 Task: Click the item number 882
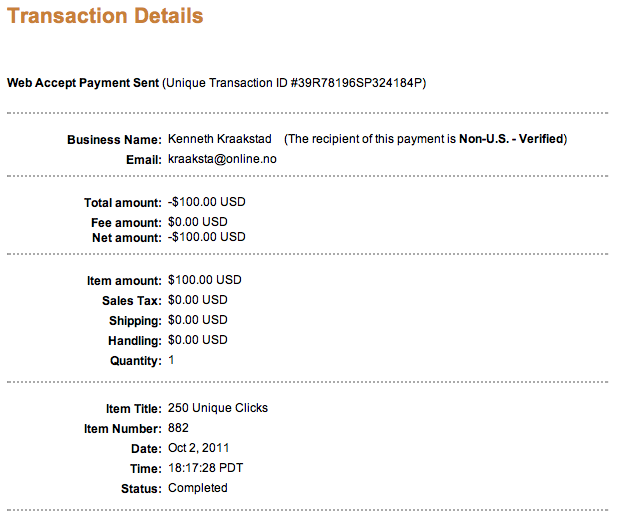point(179,428)
